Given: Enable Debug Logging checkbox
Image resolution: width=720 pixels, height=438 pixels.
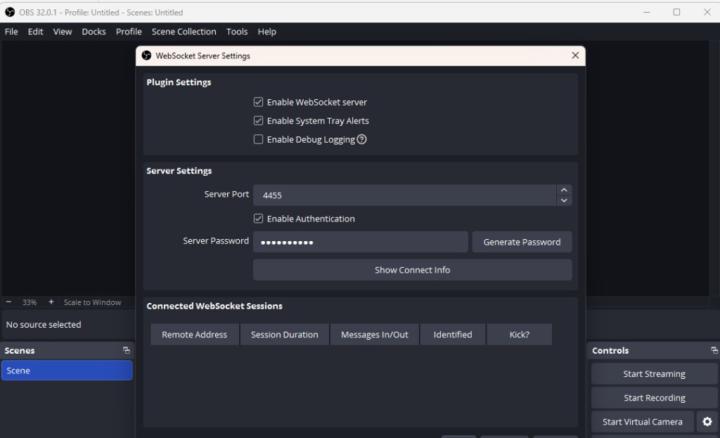Looking at the screenshot, I should click(x=259, y=140).
